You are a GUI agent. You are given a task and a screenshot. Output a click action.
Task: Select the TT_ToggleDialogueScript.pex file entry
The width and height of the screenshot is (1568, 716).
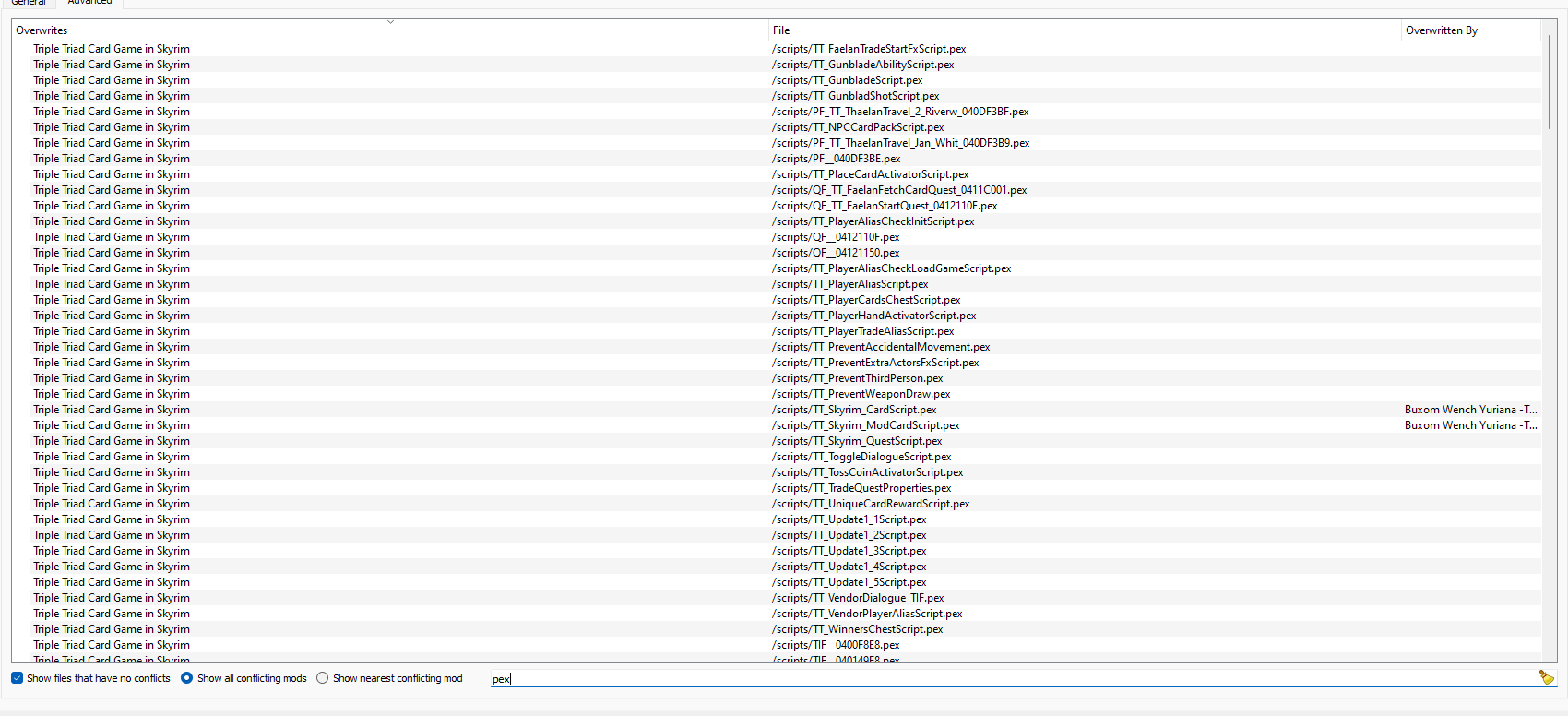861,457
